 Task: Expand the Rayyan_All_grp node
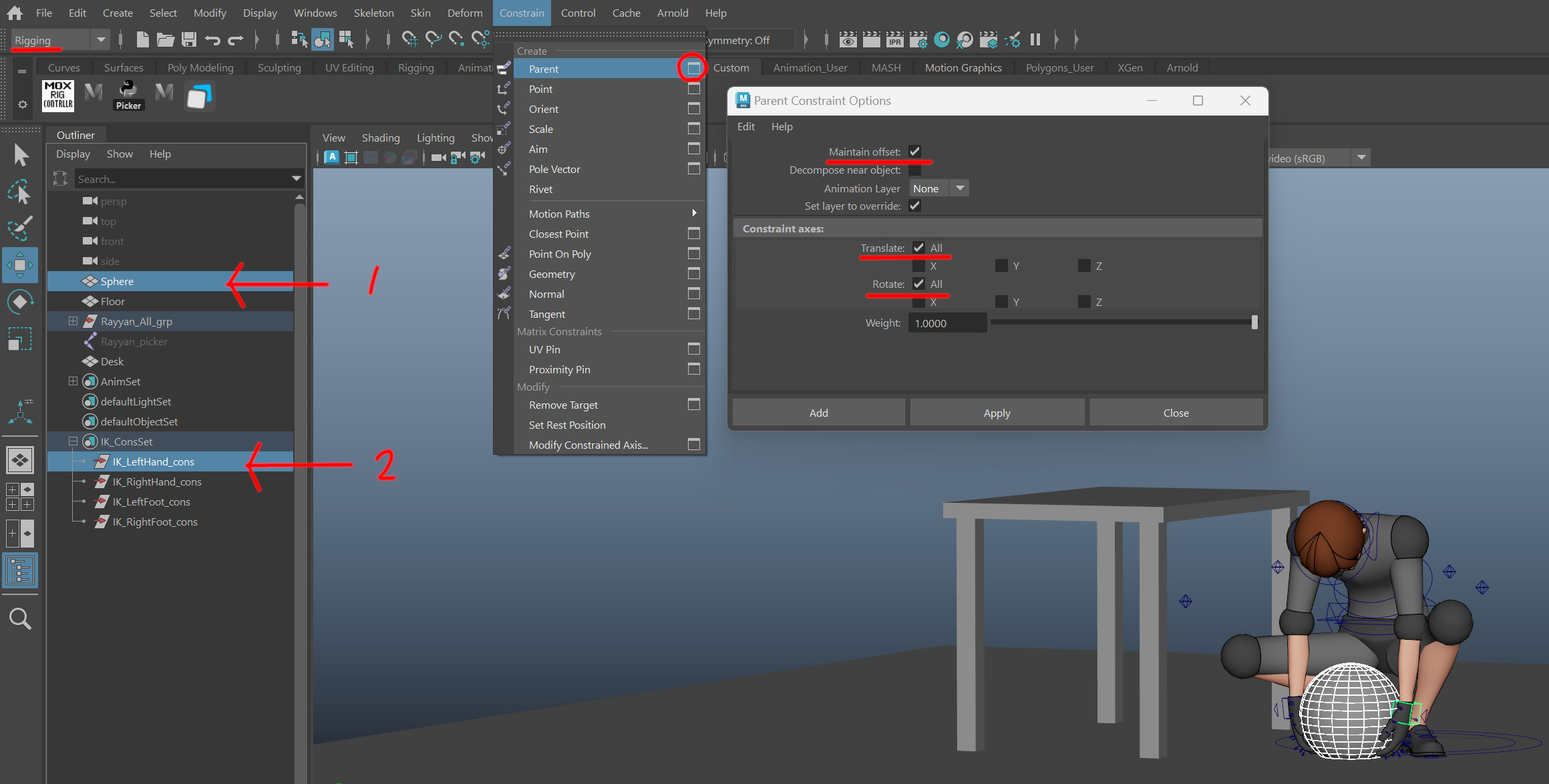point(73,321)
